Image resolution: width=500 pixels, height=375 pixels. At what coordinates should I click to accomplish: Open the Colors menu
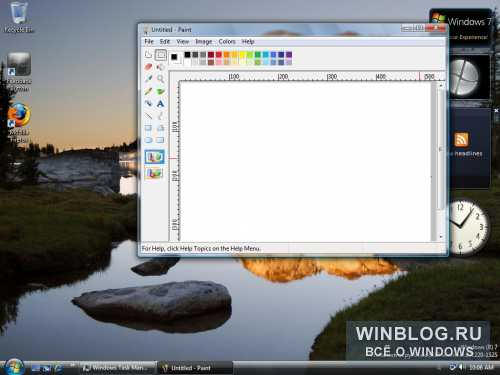click(x=227, y=41)
